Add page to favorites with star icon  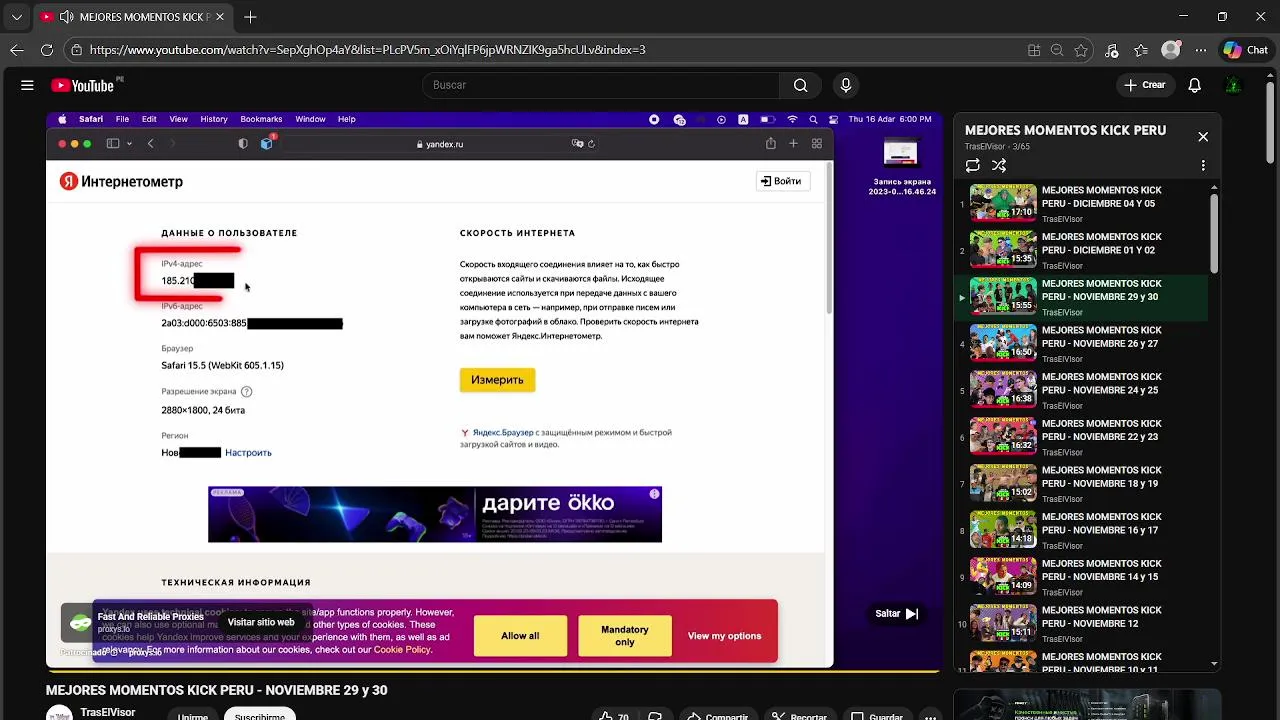[x=1081, y=50]
